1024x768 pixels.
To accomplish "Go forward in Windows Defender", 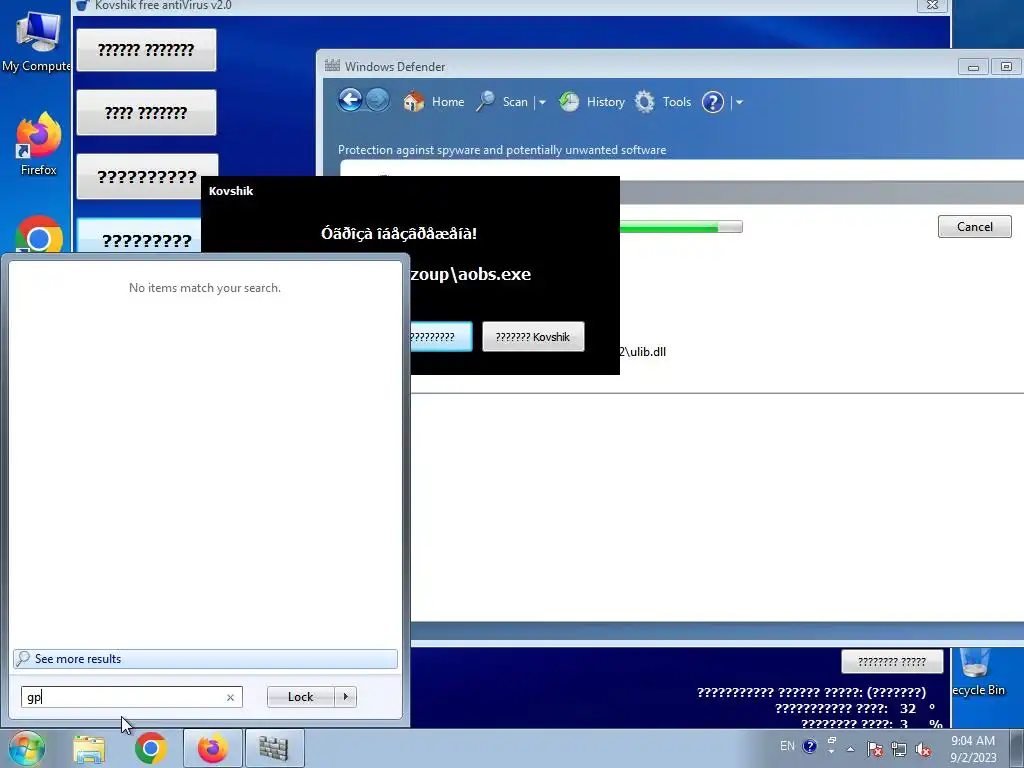I will click(x=377, y=101).
